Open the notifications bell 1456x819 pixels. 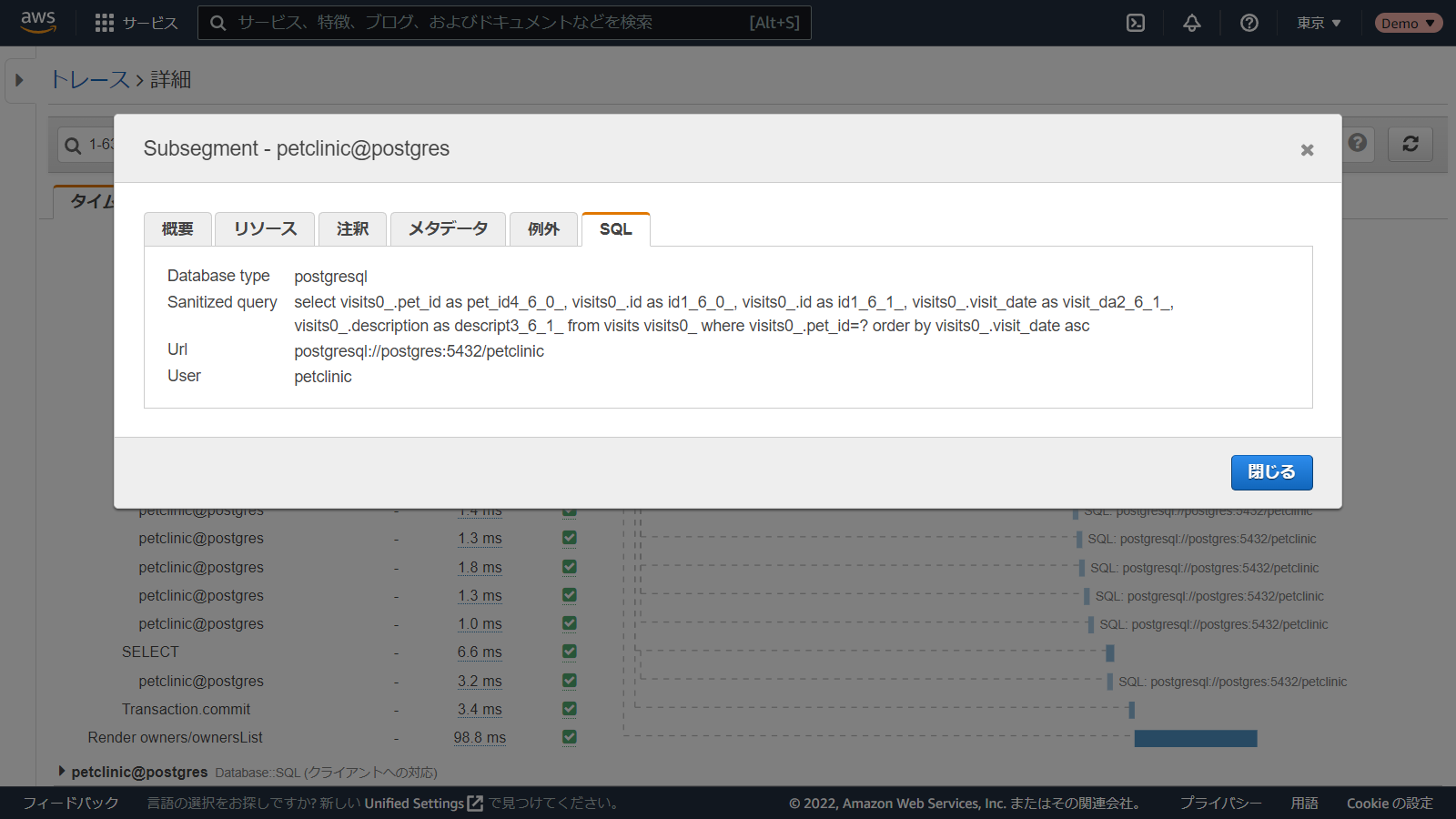(1192, 23)
